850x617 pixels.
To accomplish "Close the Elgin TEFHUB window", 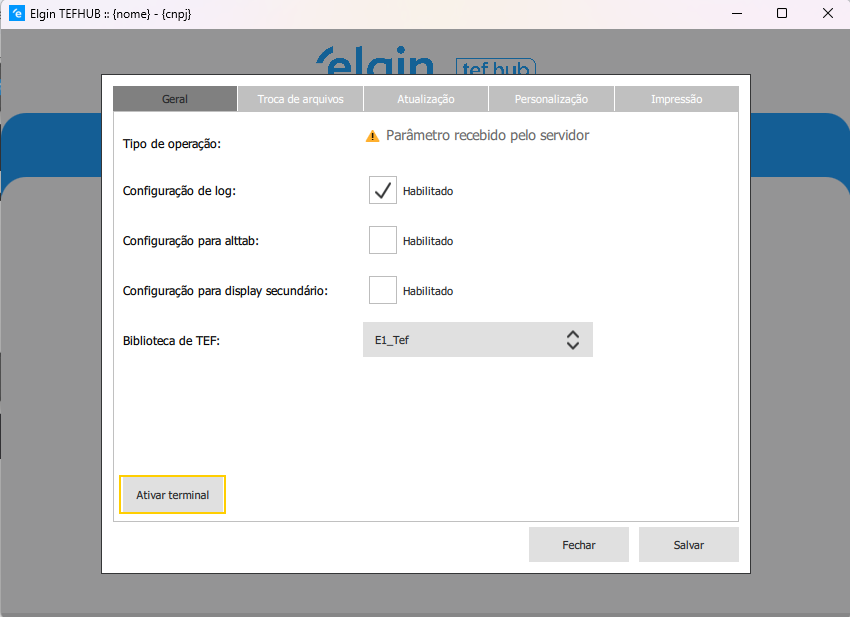I will click(x=827, y=14).
